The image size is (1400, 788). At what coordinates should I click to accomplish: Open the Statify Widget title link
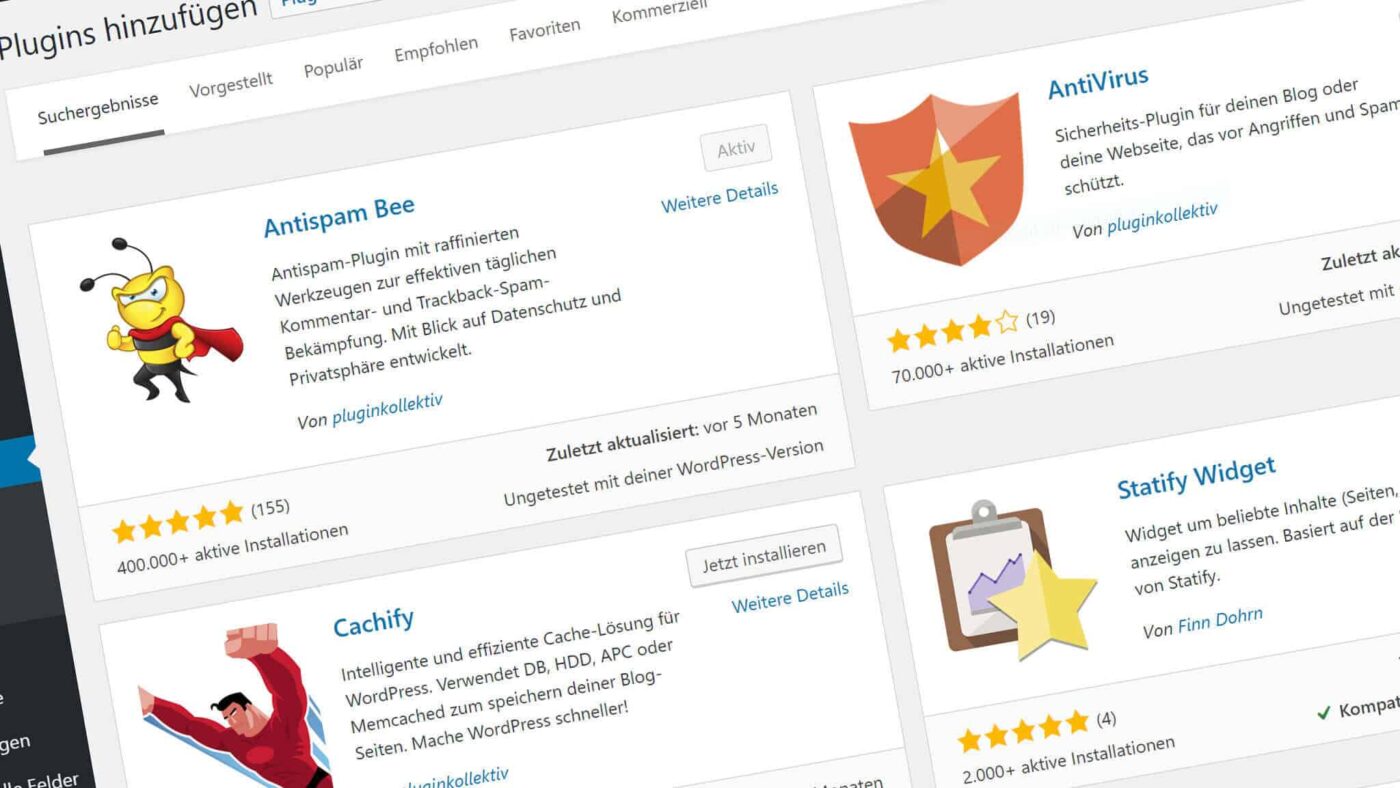(1196, 478)
